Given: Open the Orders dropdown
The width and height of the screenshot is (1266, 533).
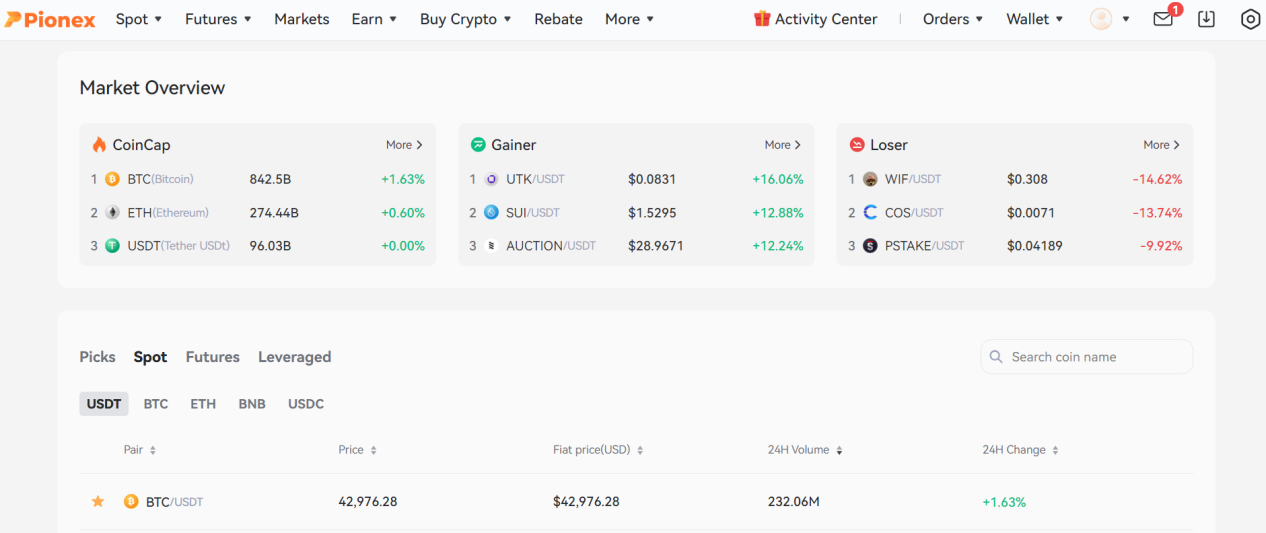Looking at the screenshot, I should (953, 19).
